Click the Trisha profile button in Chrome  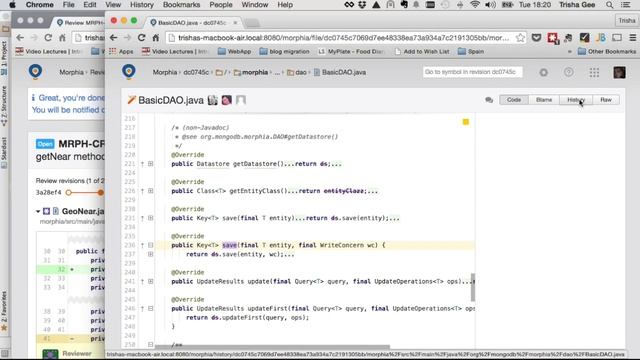627,20
